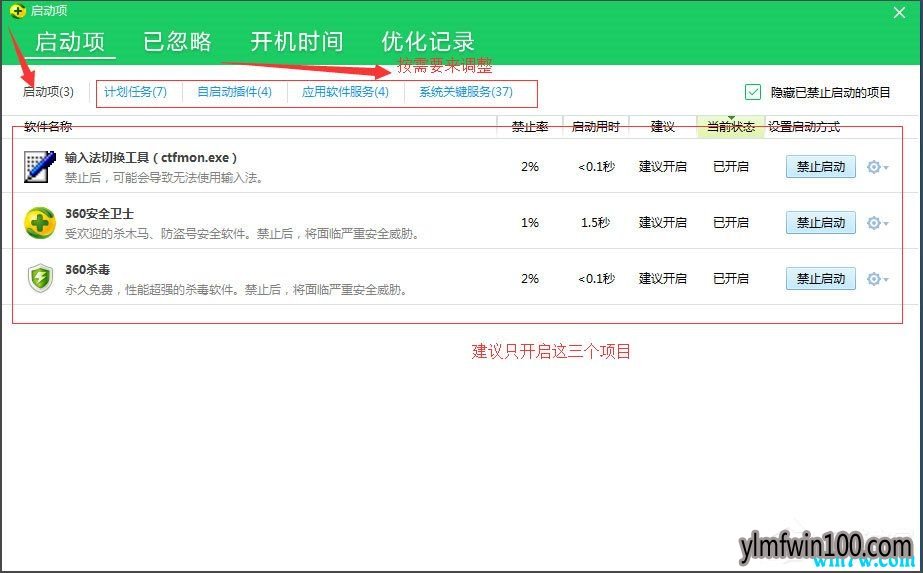Toggle 隐藏已禁止启动的项目 checkbox
The image size is (923, 573).
(753, 92)
